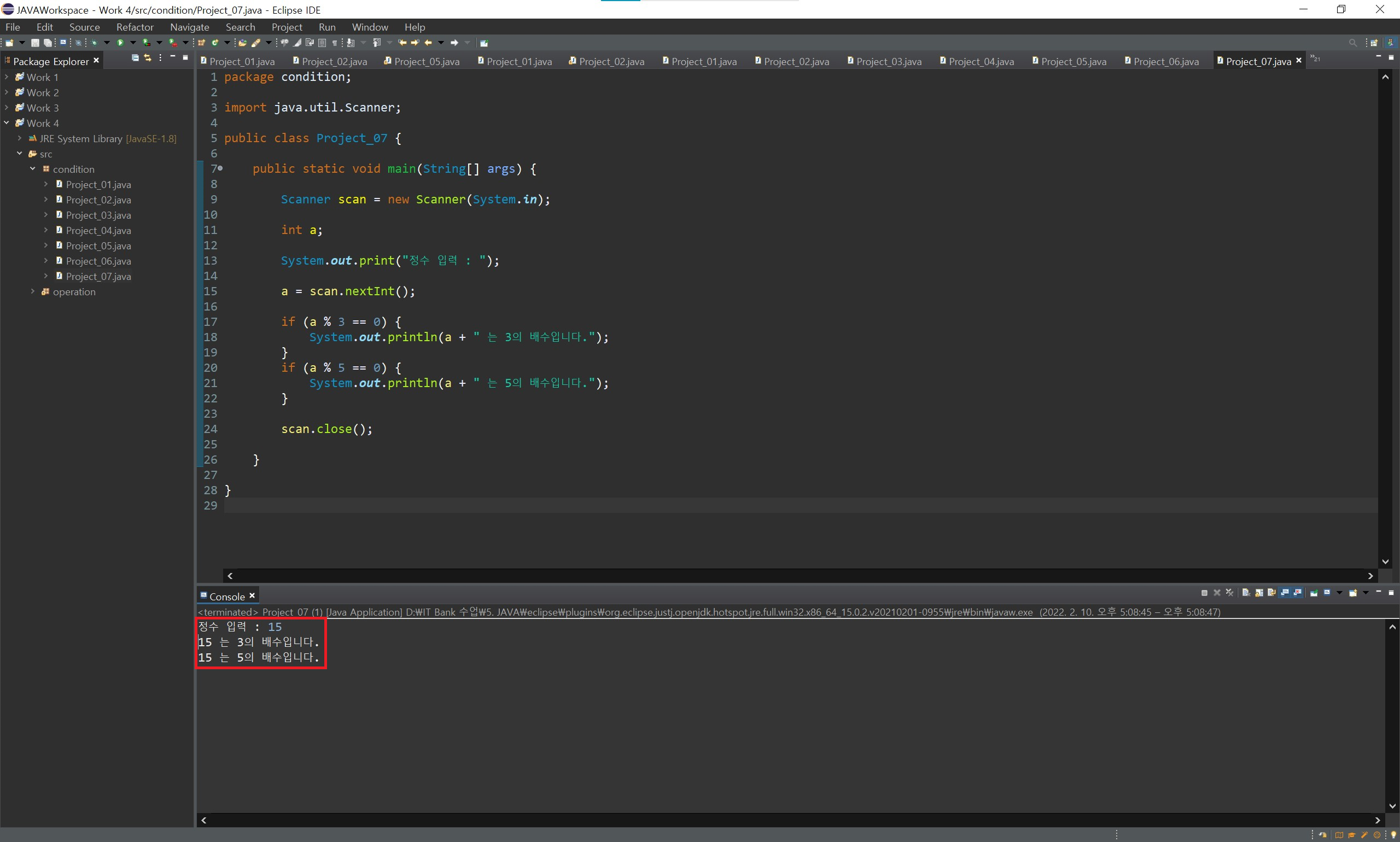Click the editor vertical scrollbar down arrow
The height and width of the screenshot is (842, 1400).
click(x=1385, y=562)
